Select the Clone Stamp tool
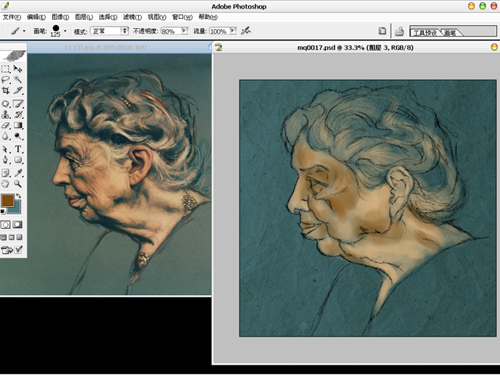The height and width of the screenshot is (375, 500). point(6,115)
